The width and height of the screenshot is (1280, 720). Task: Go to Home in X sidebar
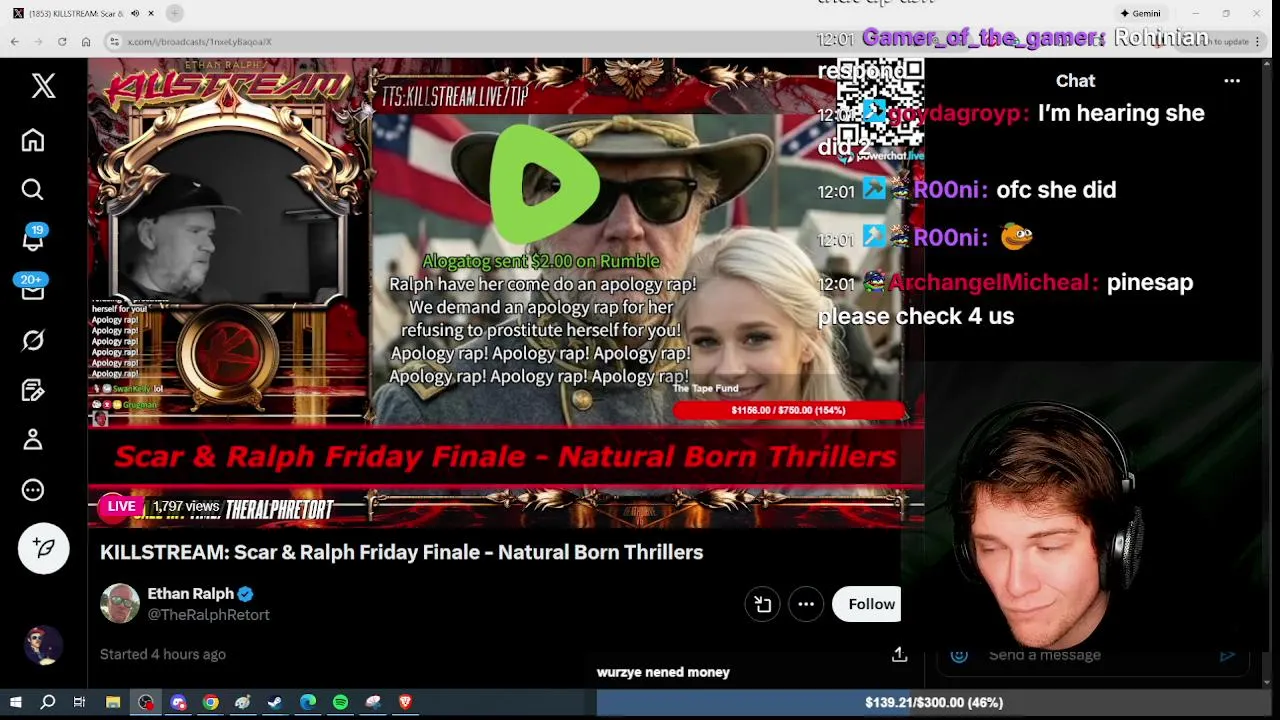click(x=33, y=140)
